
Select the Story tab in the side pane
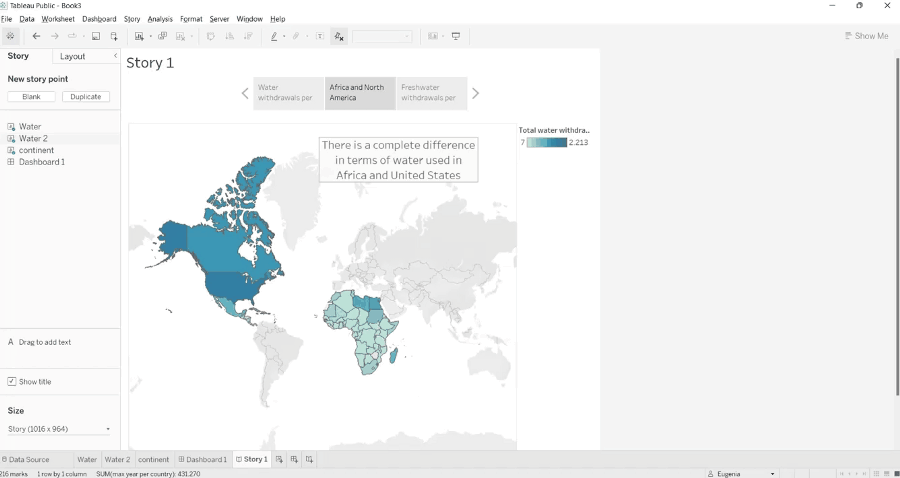coord(18,56)
